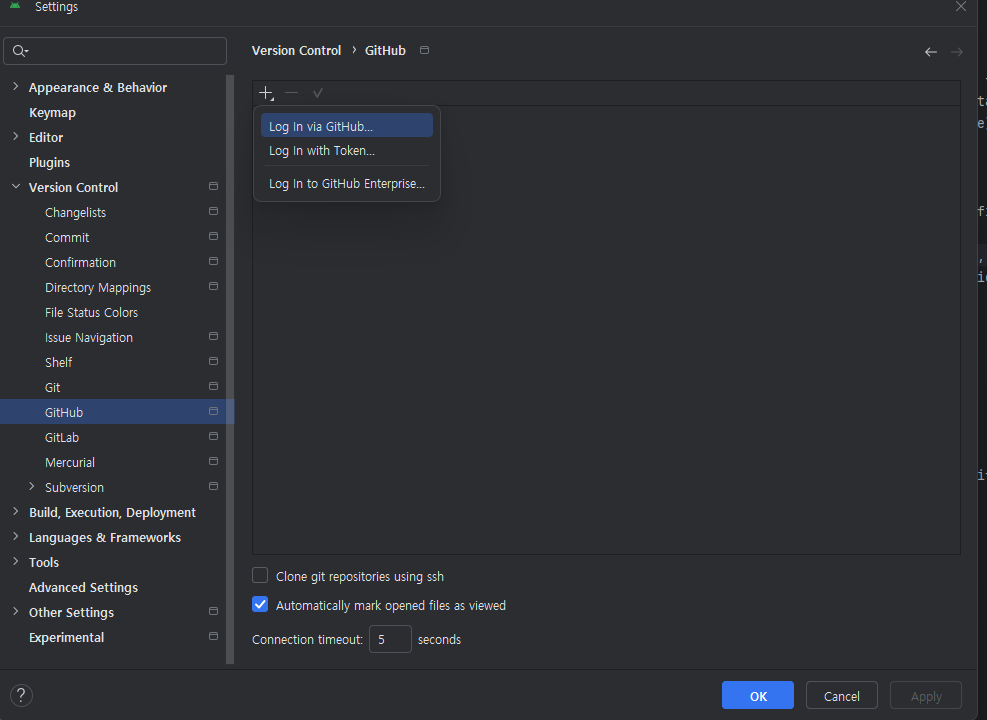Select Changelists under Version Control
The image size is (987, 720).
click(x=76, y=213)
